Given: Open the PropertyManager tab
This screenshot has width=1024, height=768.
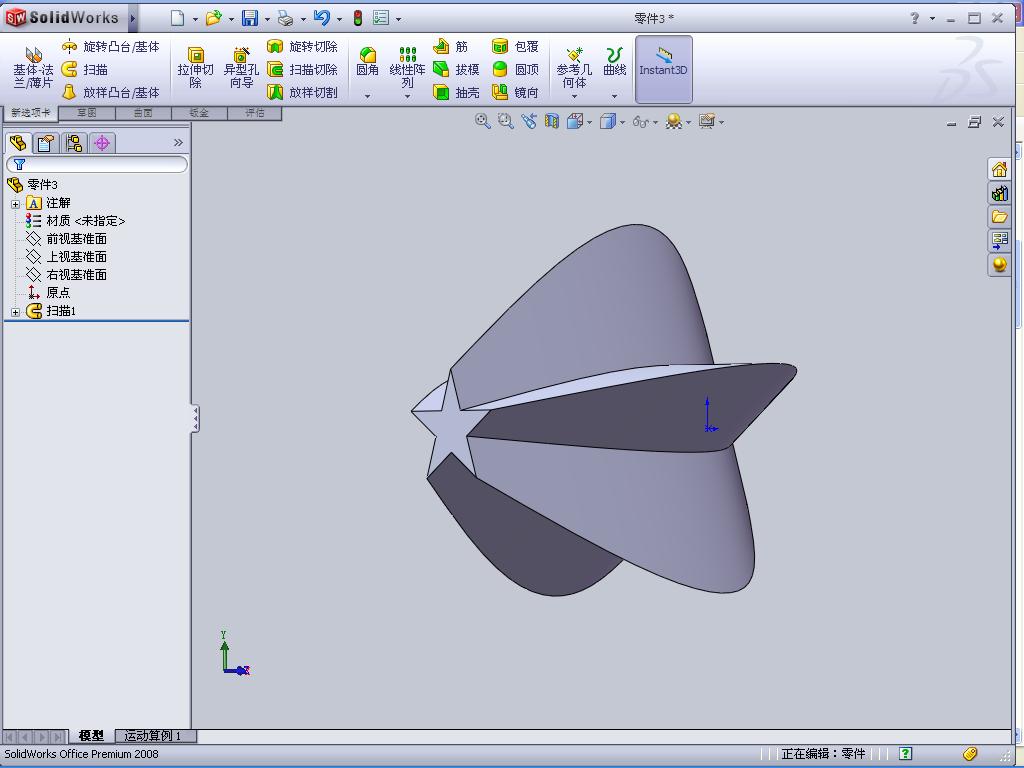Looking at the screenshot, I should click(46, 142).
